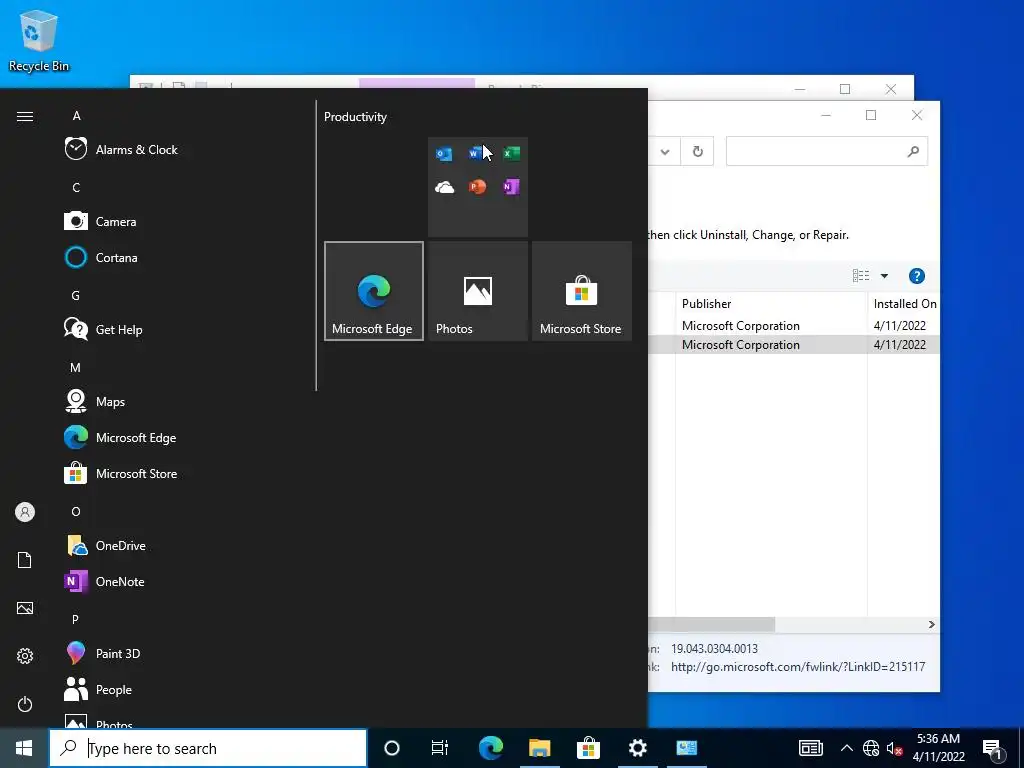1024x768 pixels.
Task: Open Settings from taskbar
Action: [x=637, y=748]
